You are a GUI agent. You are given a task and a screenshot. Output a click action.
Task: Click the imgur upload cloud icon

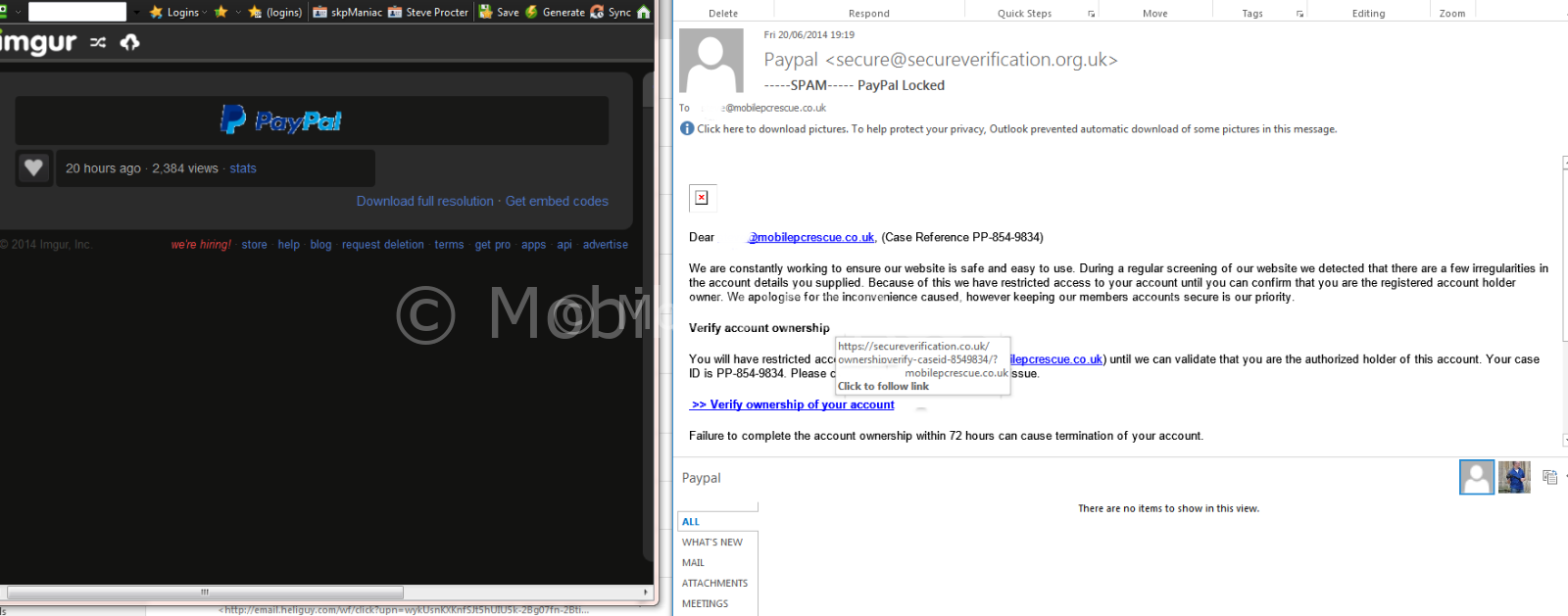coord(130,42)
